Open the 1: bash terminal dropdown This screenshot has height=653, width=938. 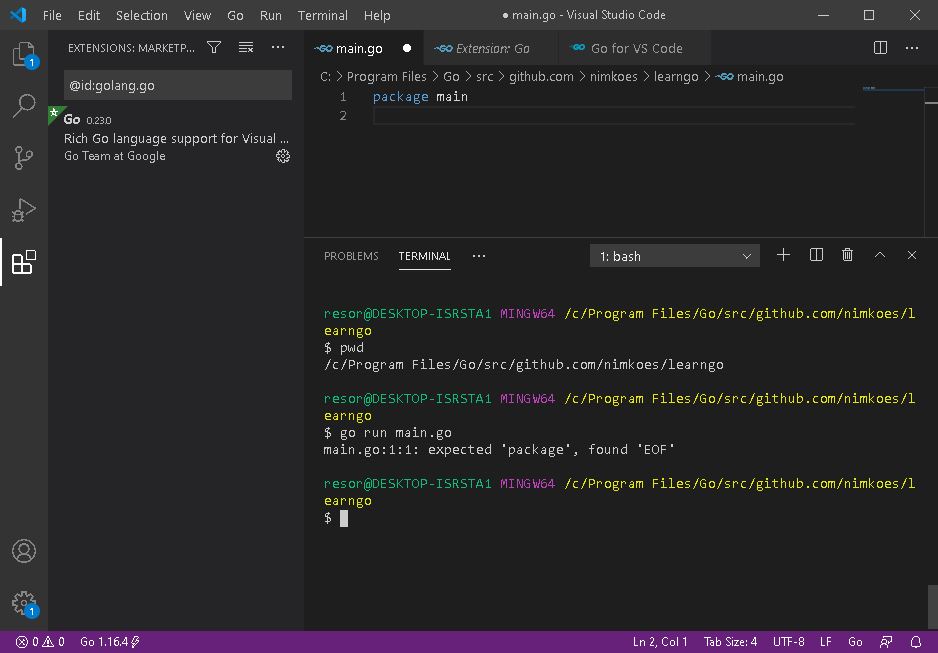[675, 256]
